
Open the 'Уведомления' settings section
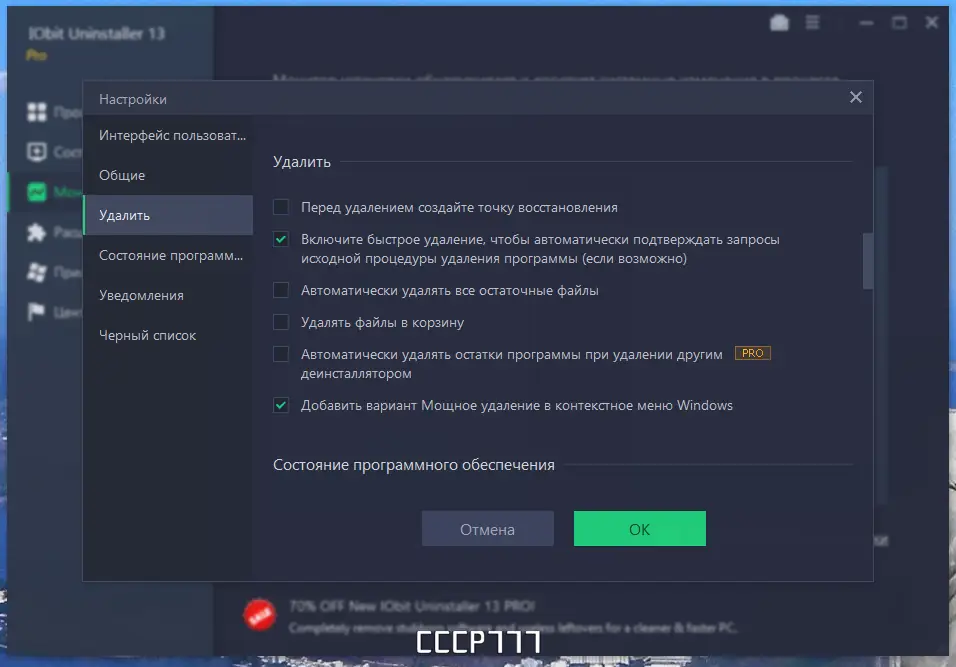coord(140,295)
